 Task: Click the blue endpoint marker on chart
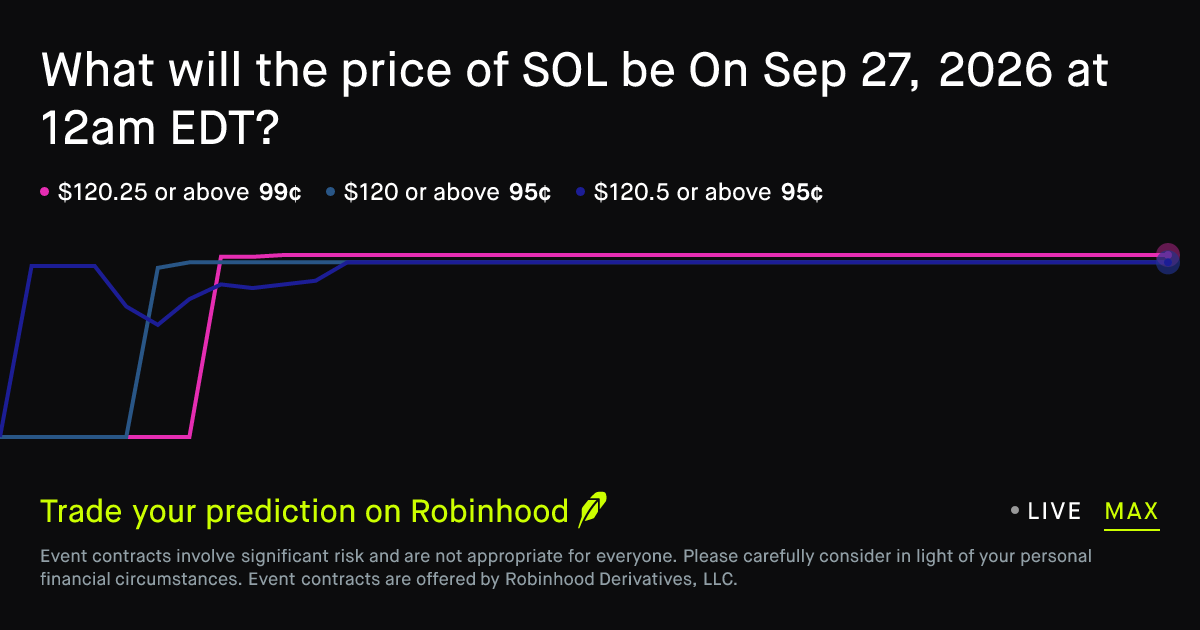pyautogui.click(x=1167, y=263)
